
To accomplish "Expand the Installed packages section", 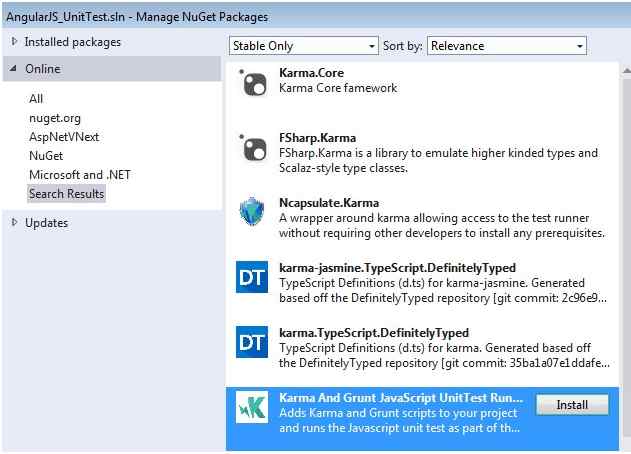I will [14, 41].
